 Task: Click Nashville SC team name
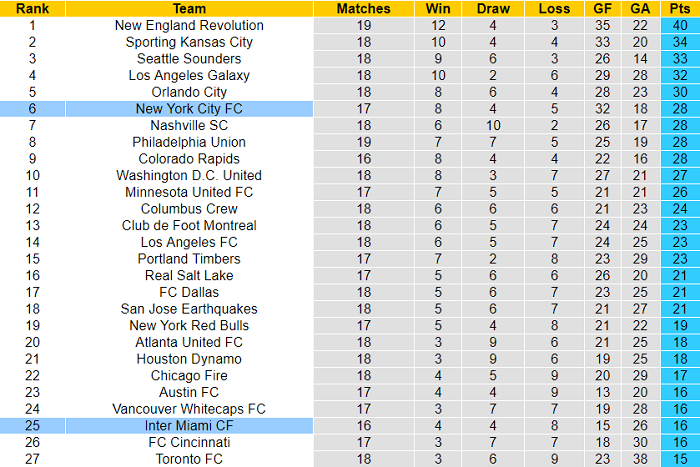click(x=189, y=125)
